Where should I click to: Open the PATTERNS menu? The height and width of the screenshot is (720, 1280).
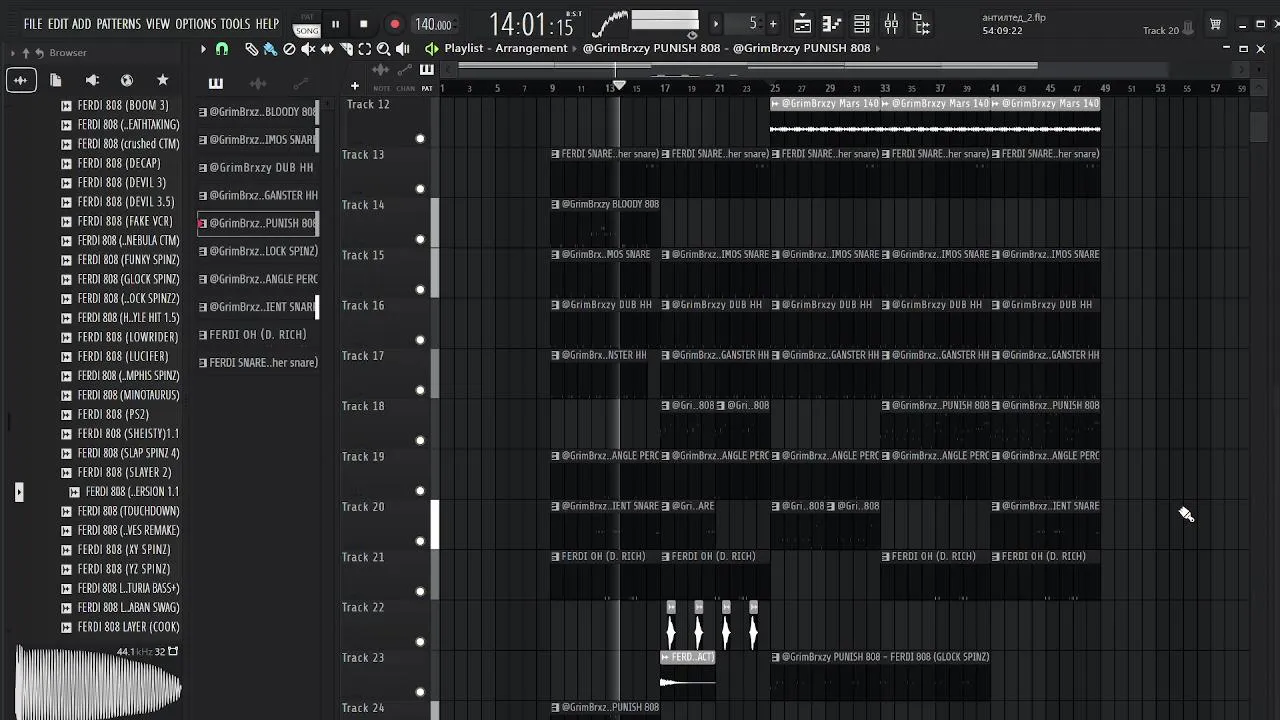118,24
